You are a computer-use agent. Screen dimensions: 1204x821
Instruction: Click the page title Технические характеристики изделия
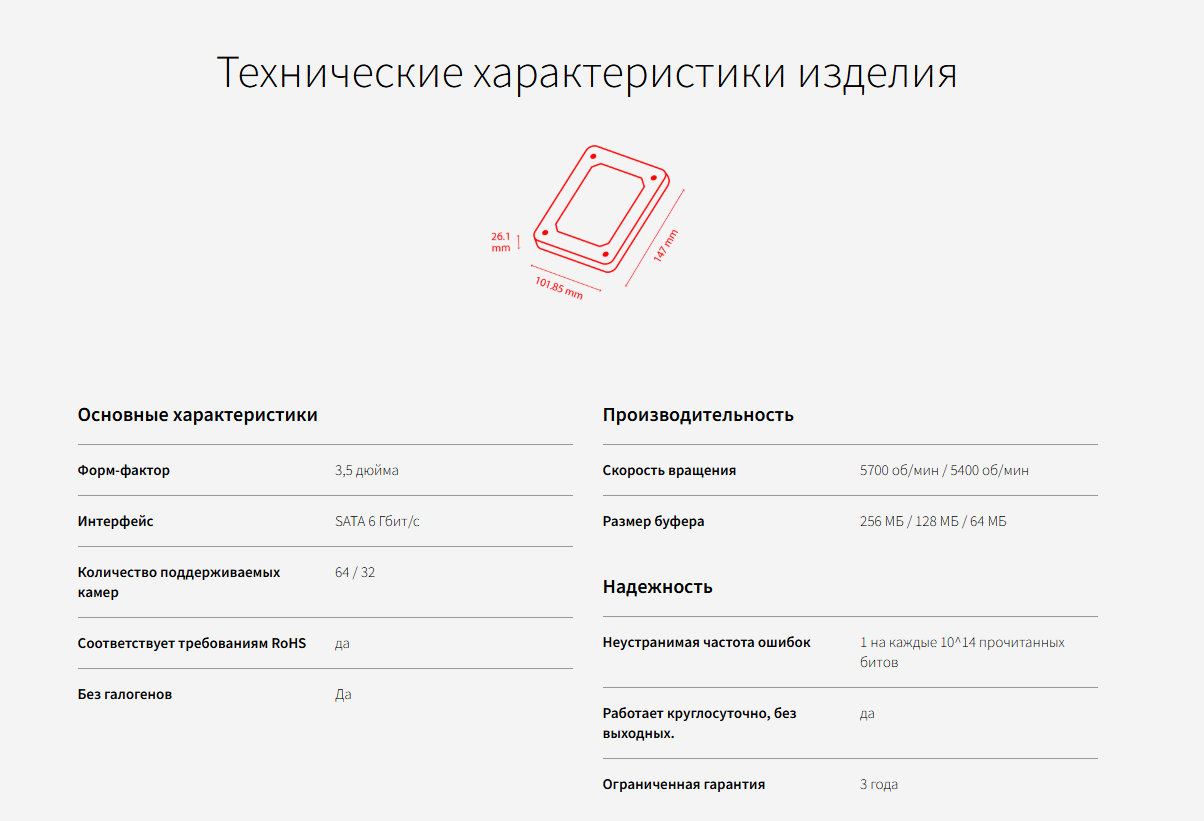587,73
